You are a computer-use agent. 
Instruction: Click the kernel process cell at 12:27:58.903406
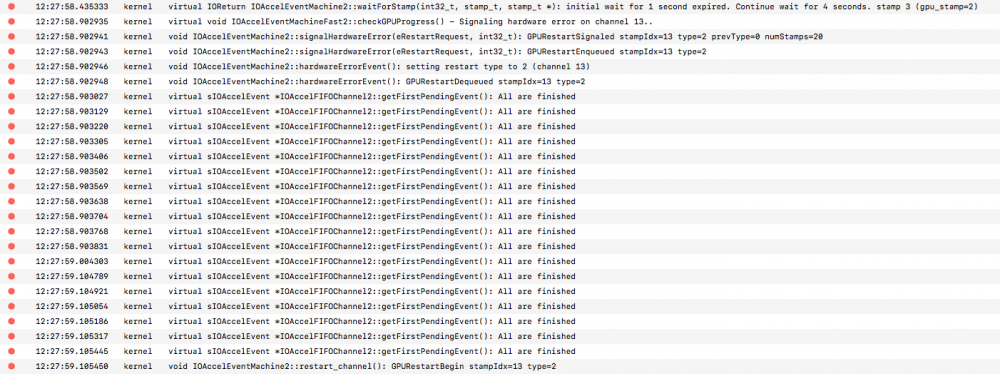tap(138, 156)
